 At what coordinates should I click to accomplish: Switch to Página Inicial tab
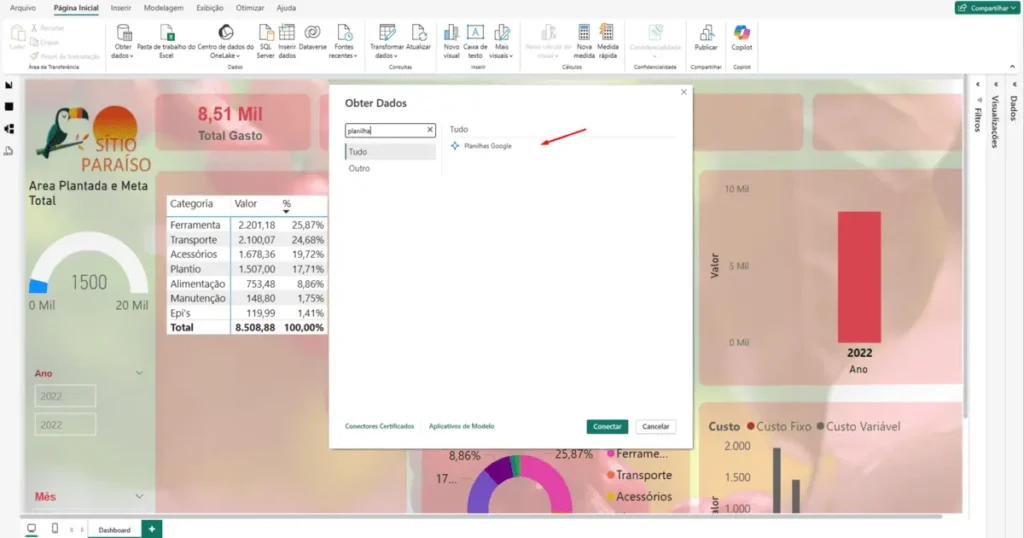(76, 8)
